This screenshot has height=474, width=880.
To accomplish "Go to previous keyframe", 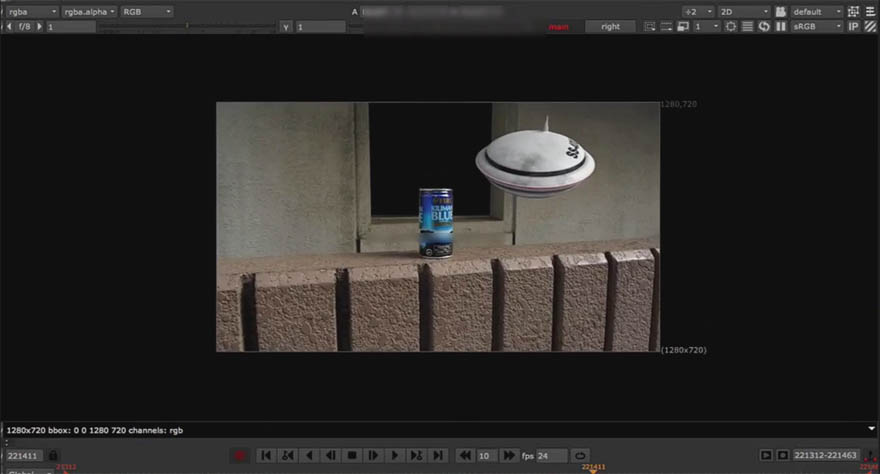I will (x=287, y=455).
